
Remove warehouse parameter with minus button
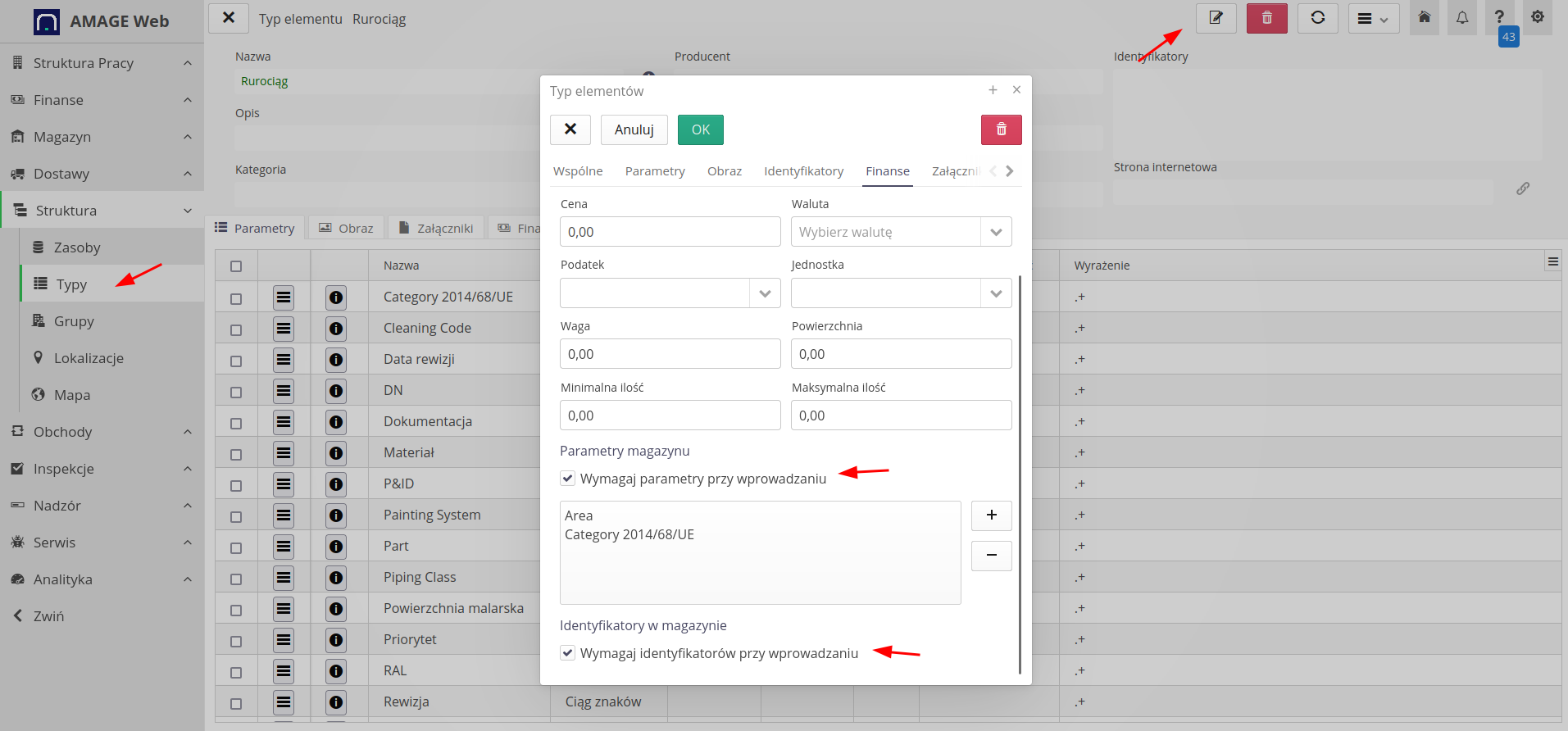[991, 556]
